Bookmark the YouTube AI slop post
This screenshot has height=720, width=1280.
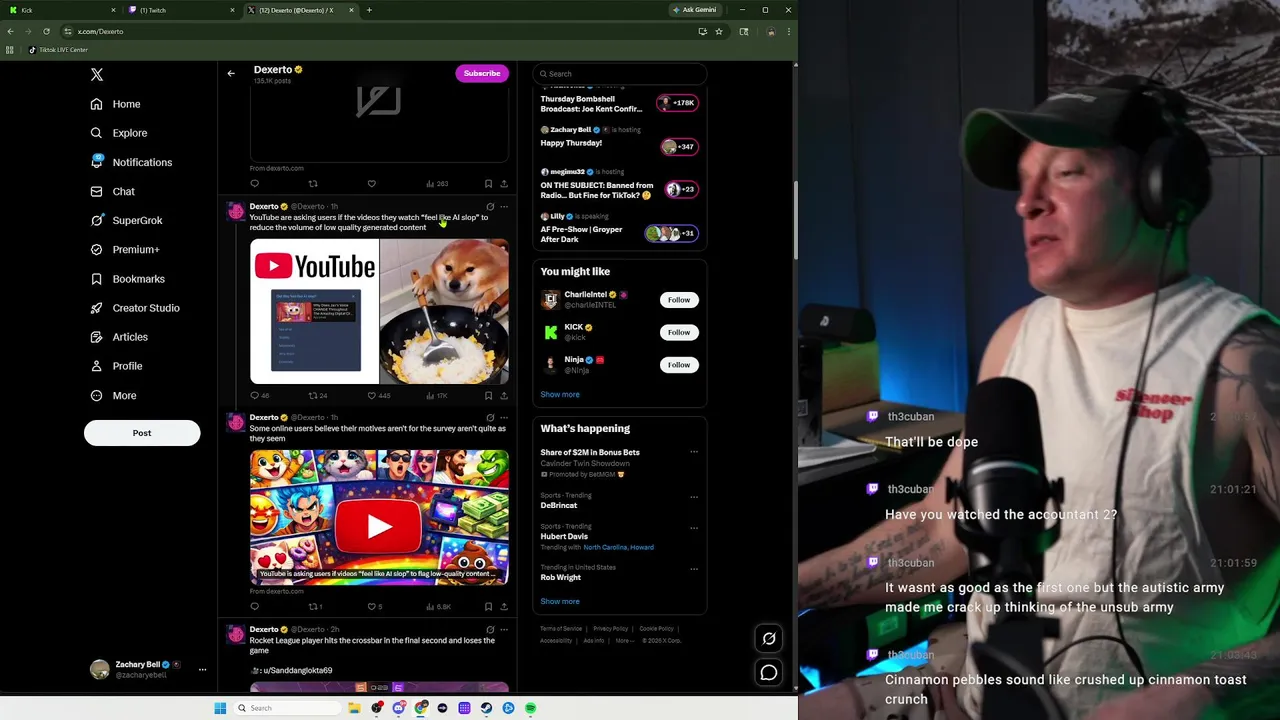(488, 395)
